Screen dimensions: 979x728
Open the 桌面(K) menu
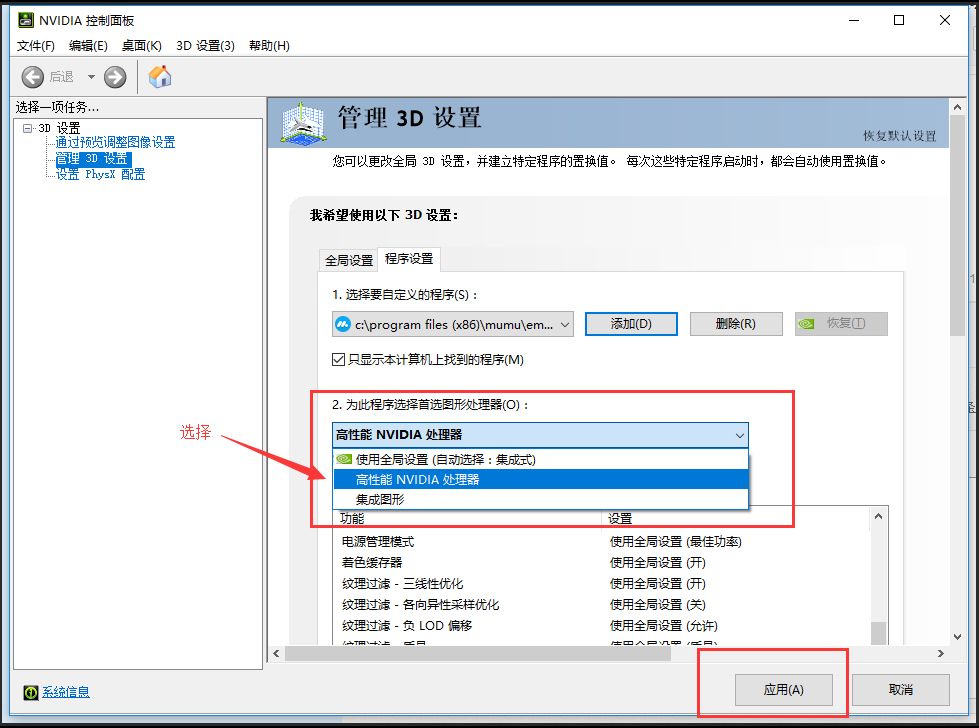pyautogui.click(x=142, y=46)
